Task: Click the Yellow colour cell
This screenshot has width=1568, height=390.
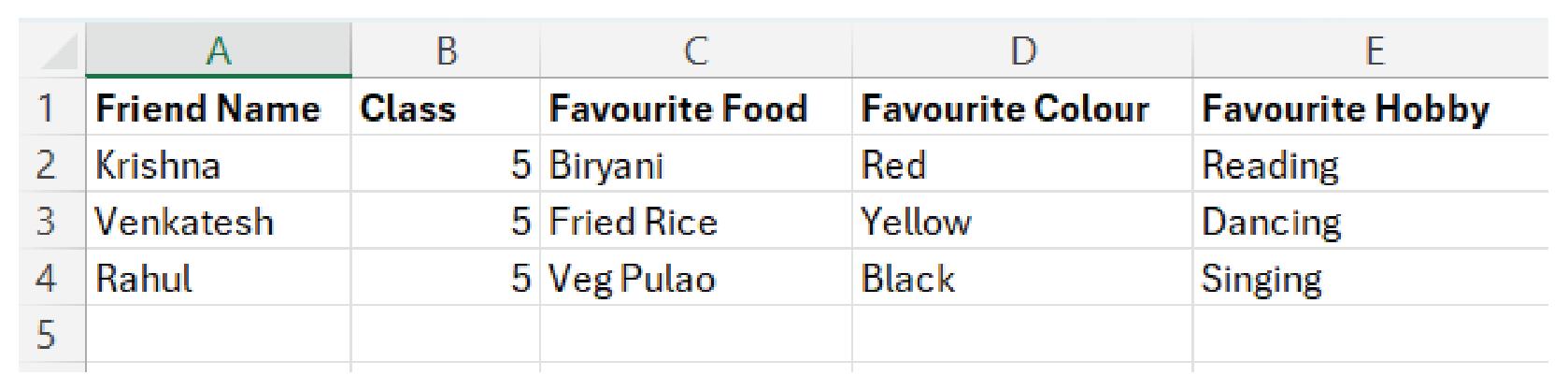Action: [x=916, y=222]
